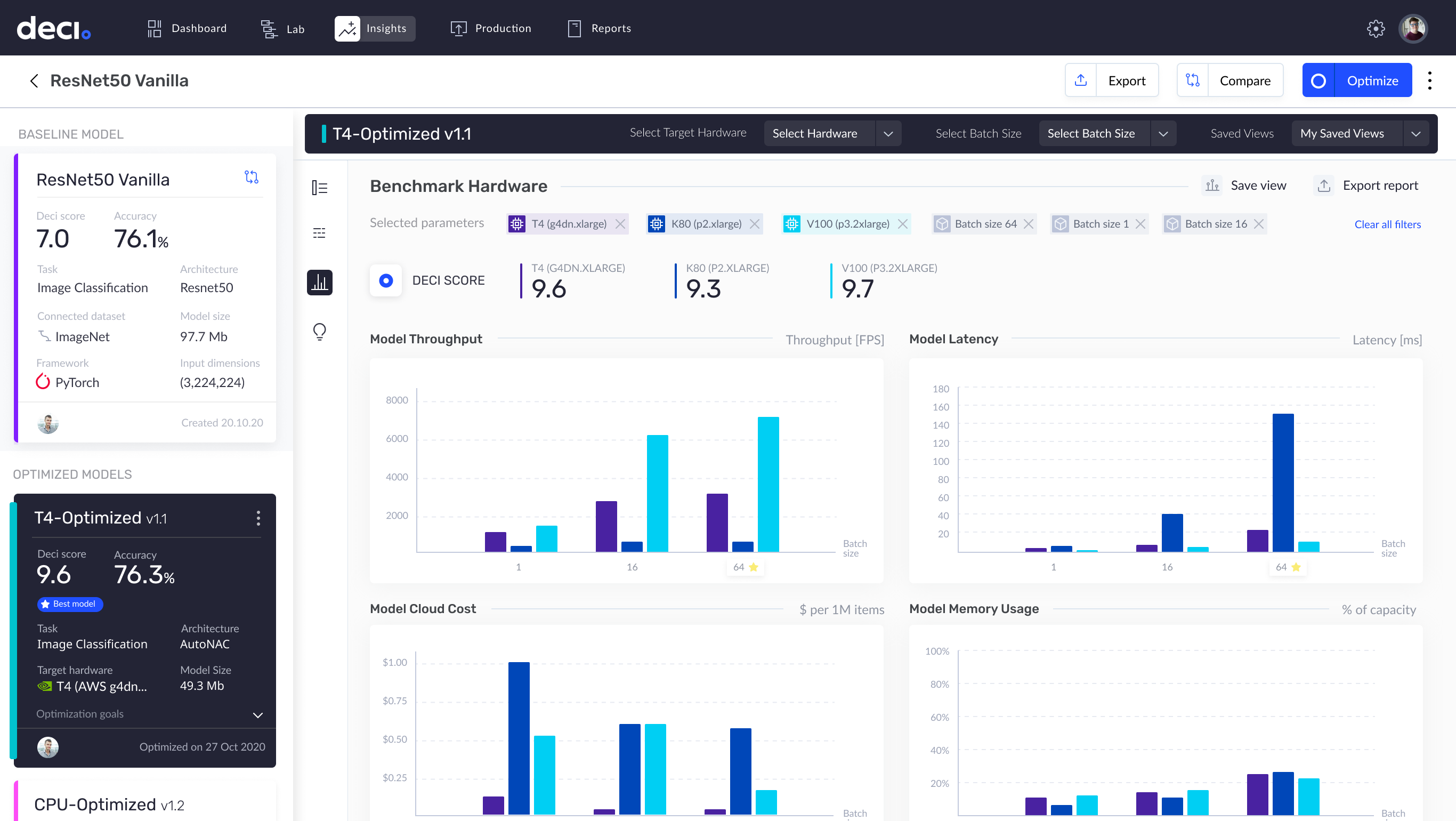The height and width of the screenshot is (821, 1456).
Task: Click the back arrow beside ResNet50 Vanilla
Action: click(34, 81)
